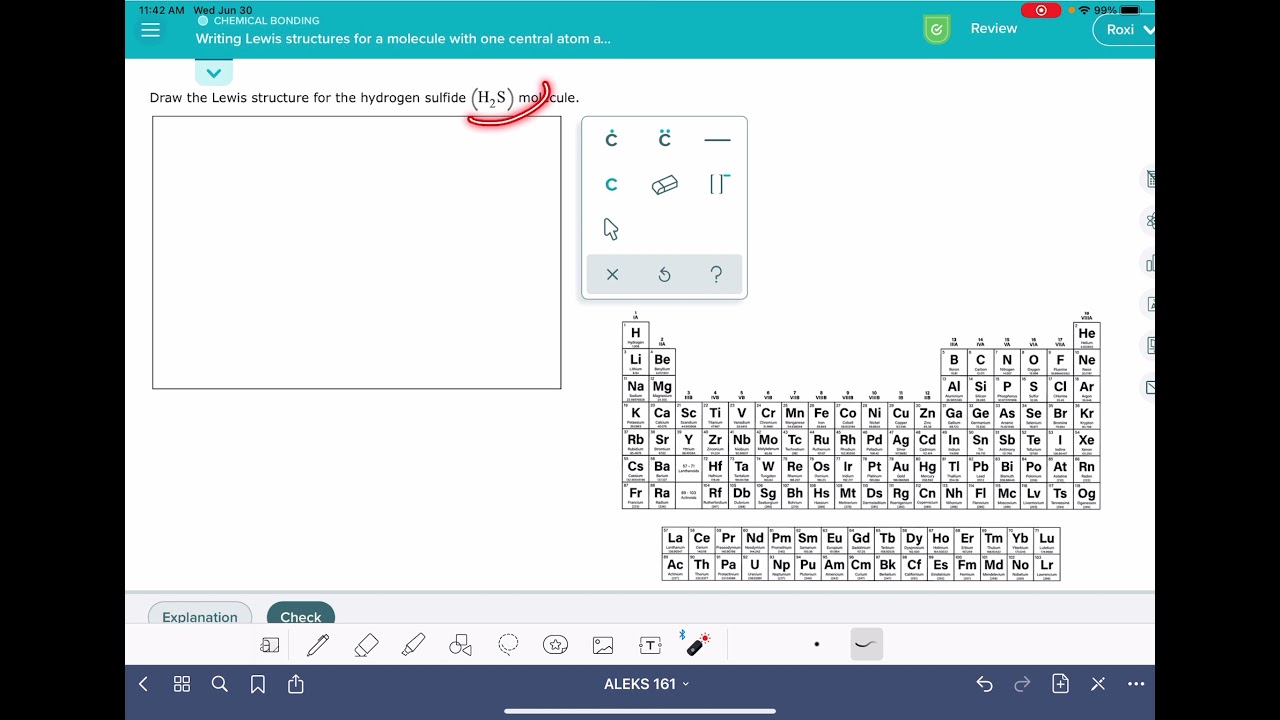Select the text box tool
This screenshot has width=1280, height=720.
point(650,645)
